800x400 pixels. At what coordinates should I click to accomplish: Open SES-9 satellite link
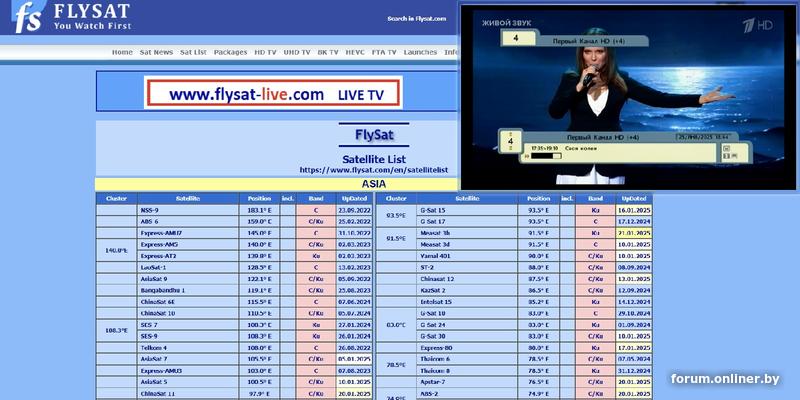(149, 336)
